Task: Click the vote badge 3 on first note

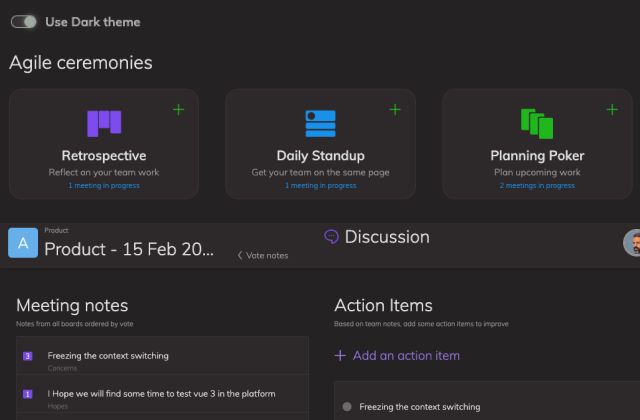Action: pyautogui.click(x=27, y=356)
